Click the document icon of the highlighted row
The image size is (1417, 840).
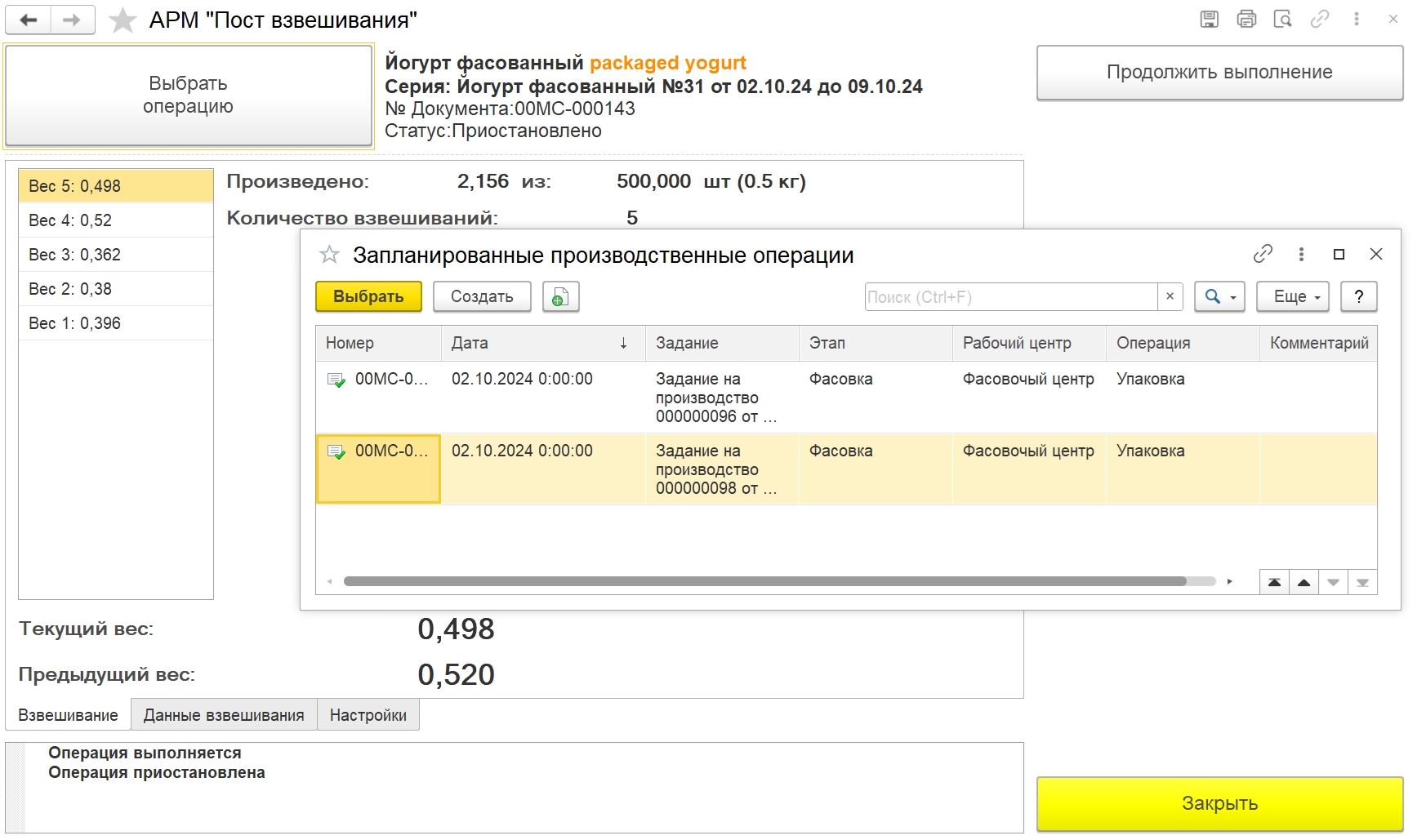tap(336, 451)
